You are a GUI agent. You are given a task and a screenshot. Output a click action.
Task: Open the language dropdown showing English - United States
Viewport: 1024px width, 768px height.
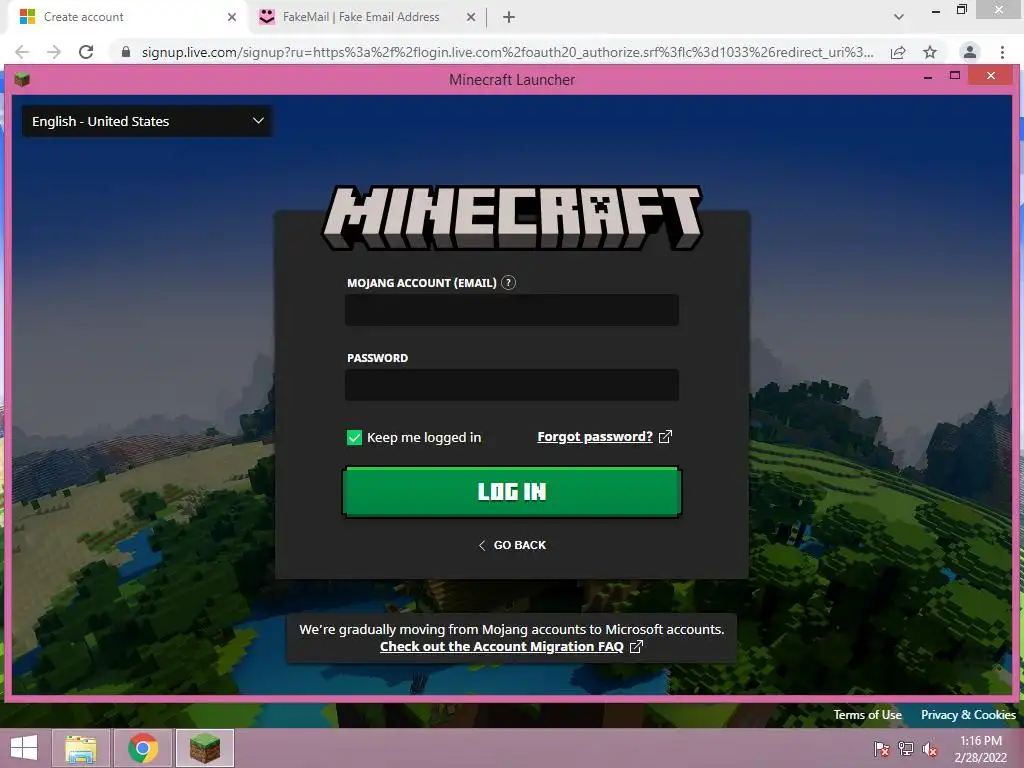point(147,121)
